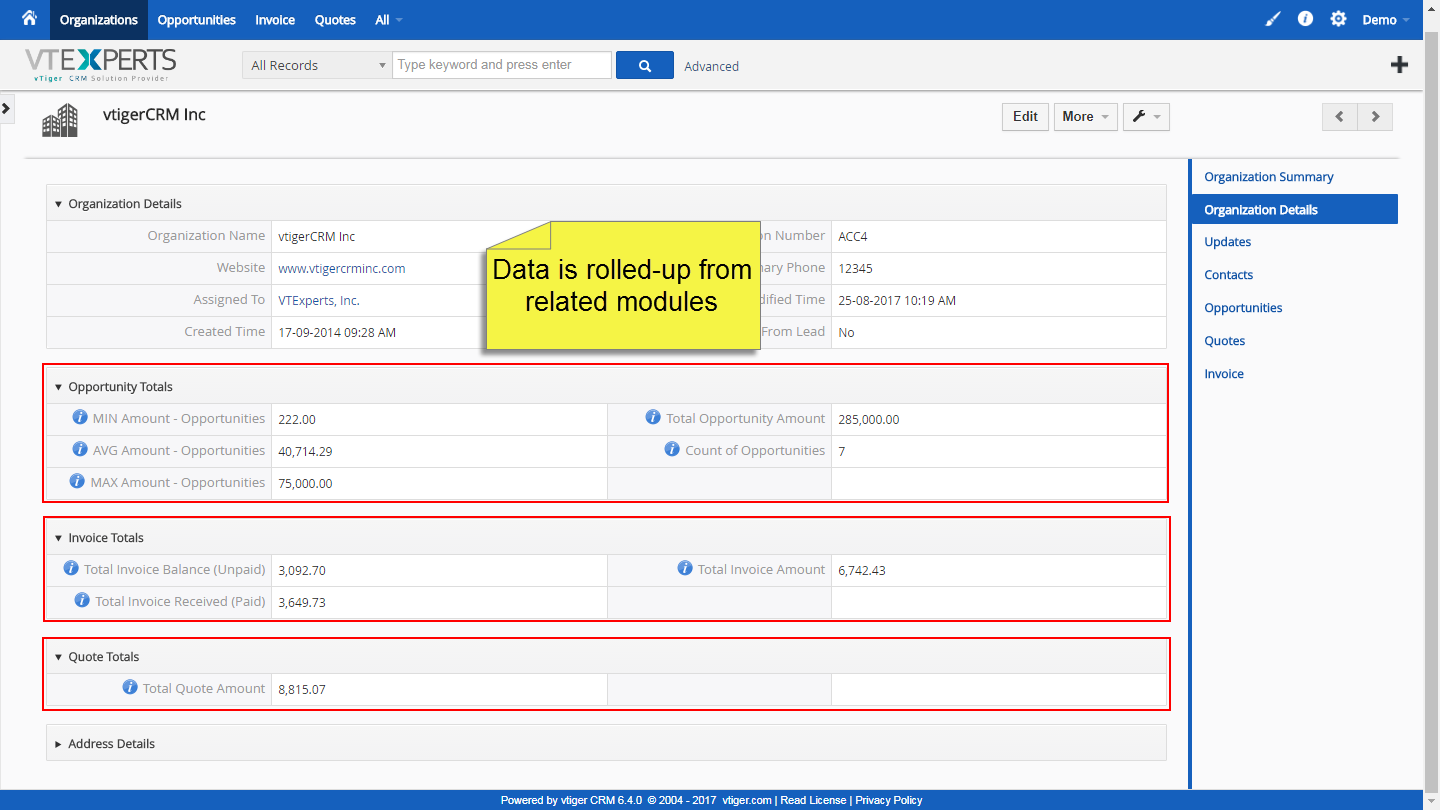Click info icon for MAX Amount - Opportunities
1440x810 pixels.
pyautogui.click(x=77, y=481)
